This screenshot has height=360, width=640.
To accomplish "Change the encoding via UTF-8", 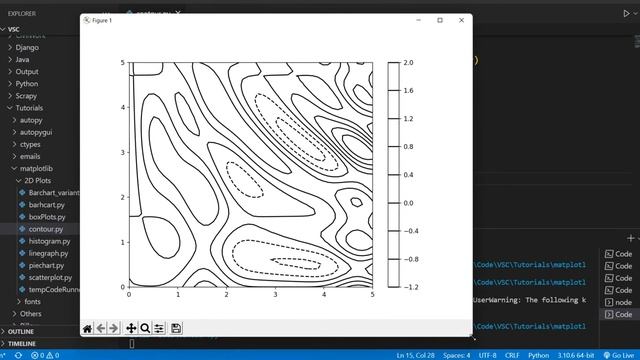I will [487, 355].
